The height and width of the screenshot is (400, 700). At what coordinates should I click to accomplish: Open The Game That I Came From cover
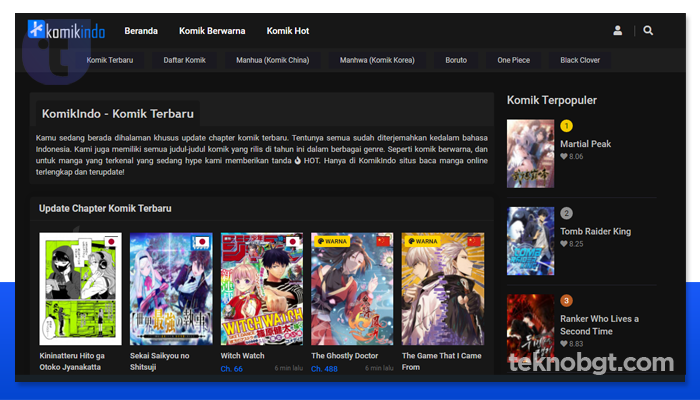(443, 289)
